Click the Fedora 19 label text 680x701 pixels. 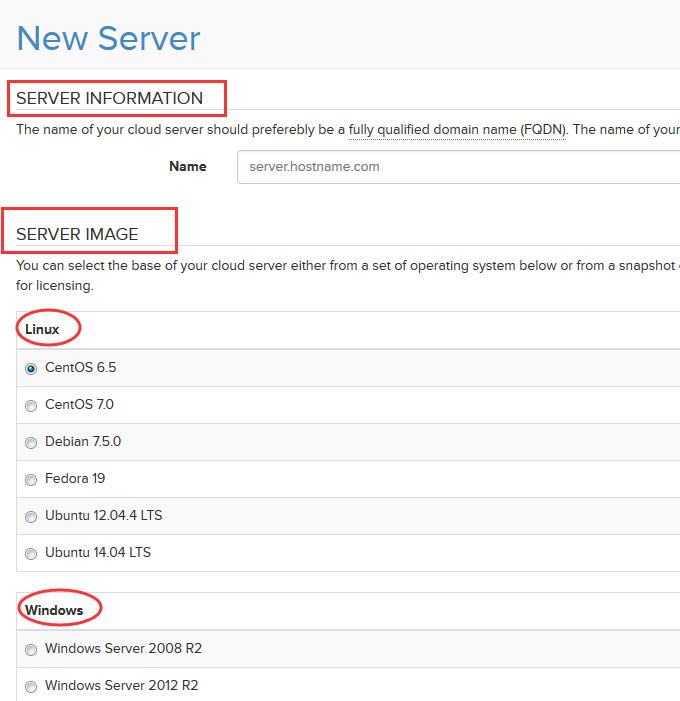pyautogui.click(x=75, y=479)
